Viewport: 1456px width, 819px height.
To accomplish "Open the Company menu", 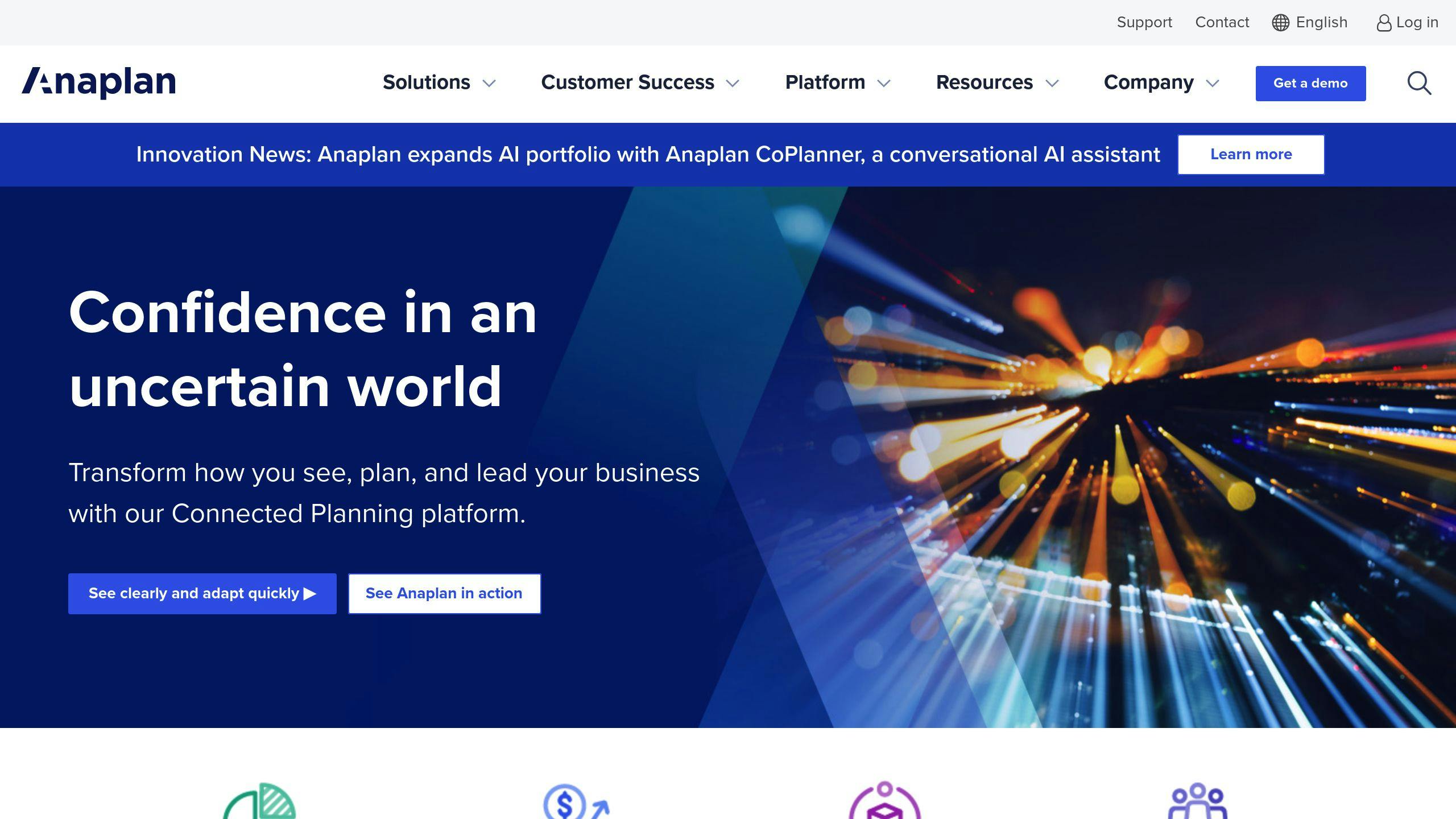I will (1149, 83).
